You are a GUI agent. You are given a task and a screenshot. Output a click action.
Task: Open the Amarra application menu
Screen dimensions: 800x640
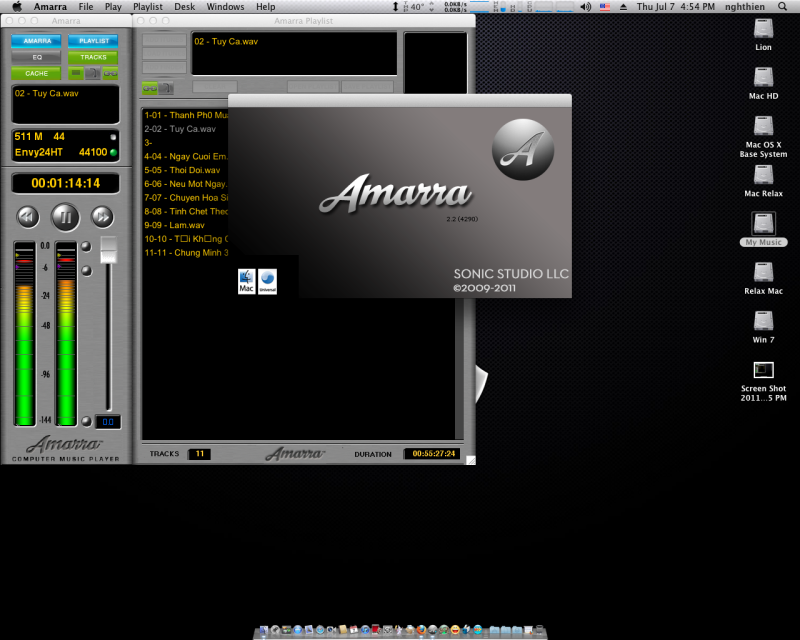[x=50, y=7]
